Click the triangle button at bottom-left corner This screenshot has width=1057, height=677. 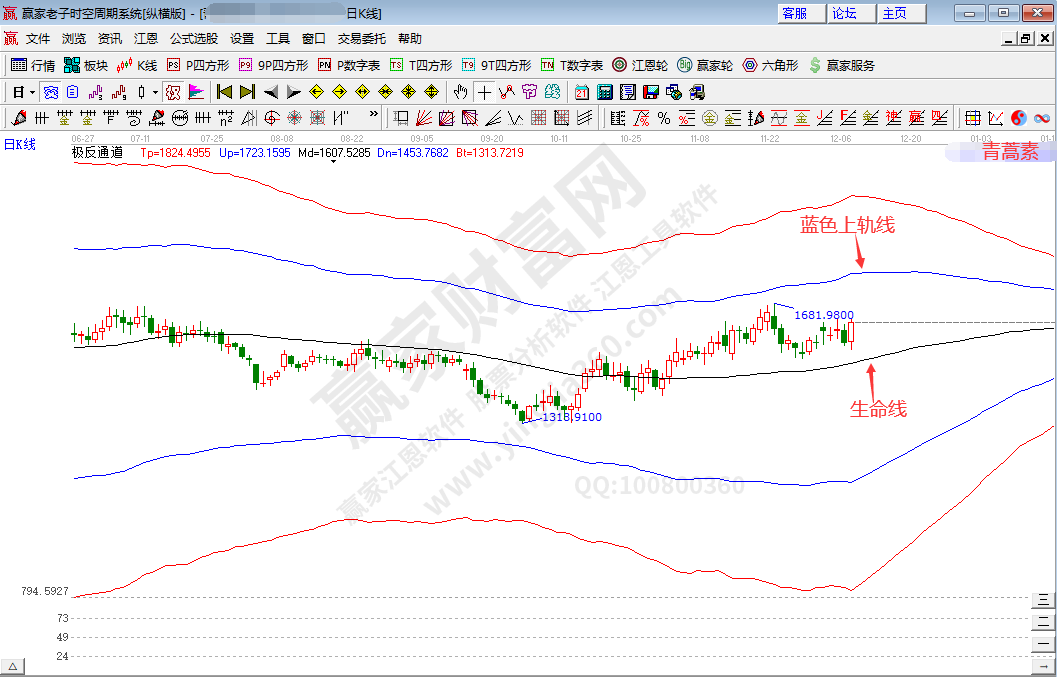click(x=13, y=666)
